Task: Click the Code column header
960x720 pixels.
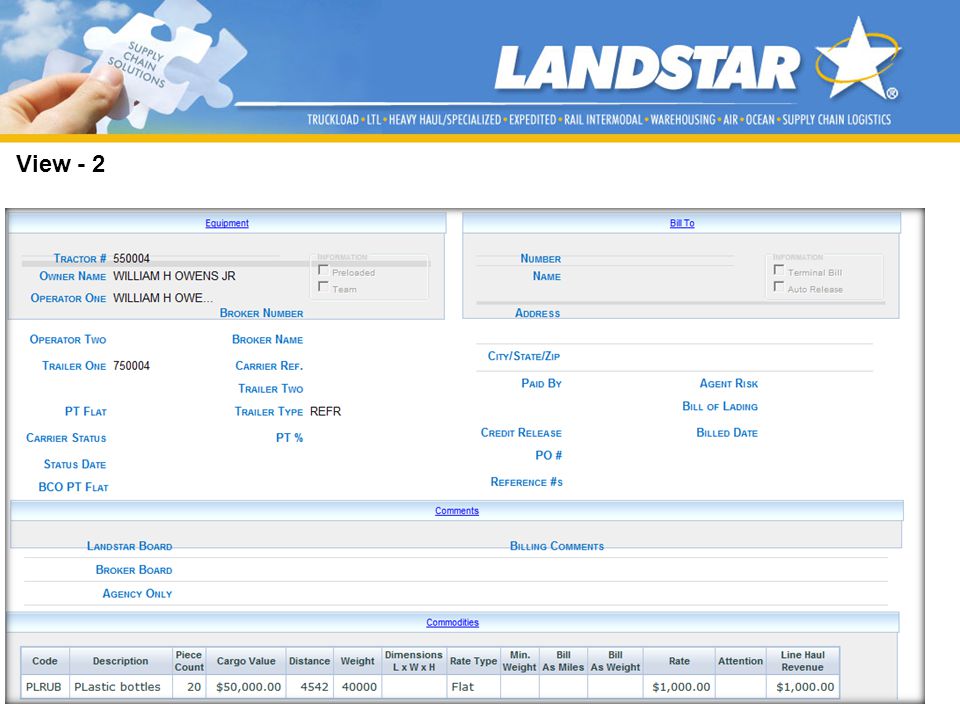Action: pyautogui.click(x=45, y=661)
